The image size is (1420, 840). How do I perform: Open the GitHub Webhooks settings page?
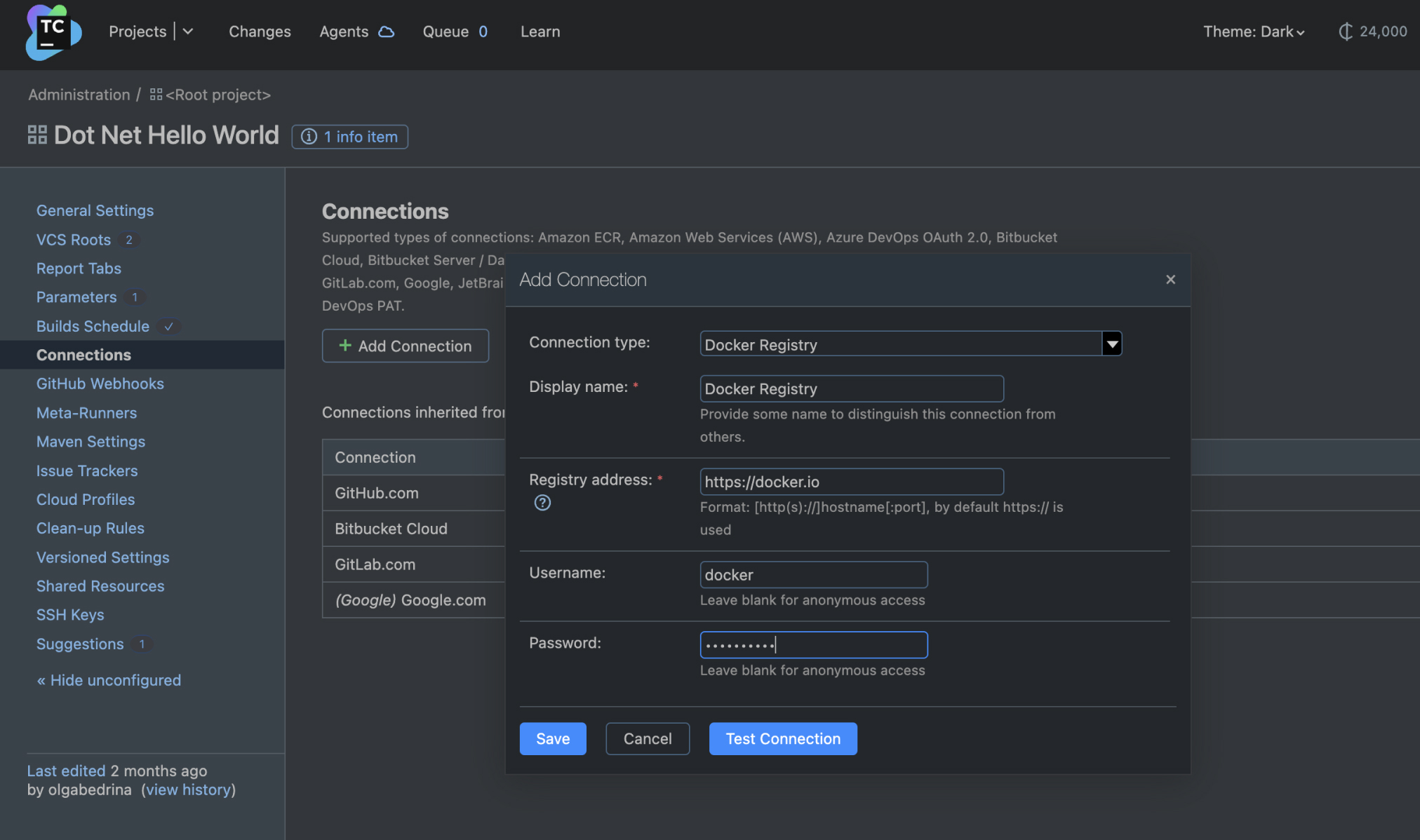(x=100, y=383)
